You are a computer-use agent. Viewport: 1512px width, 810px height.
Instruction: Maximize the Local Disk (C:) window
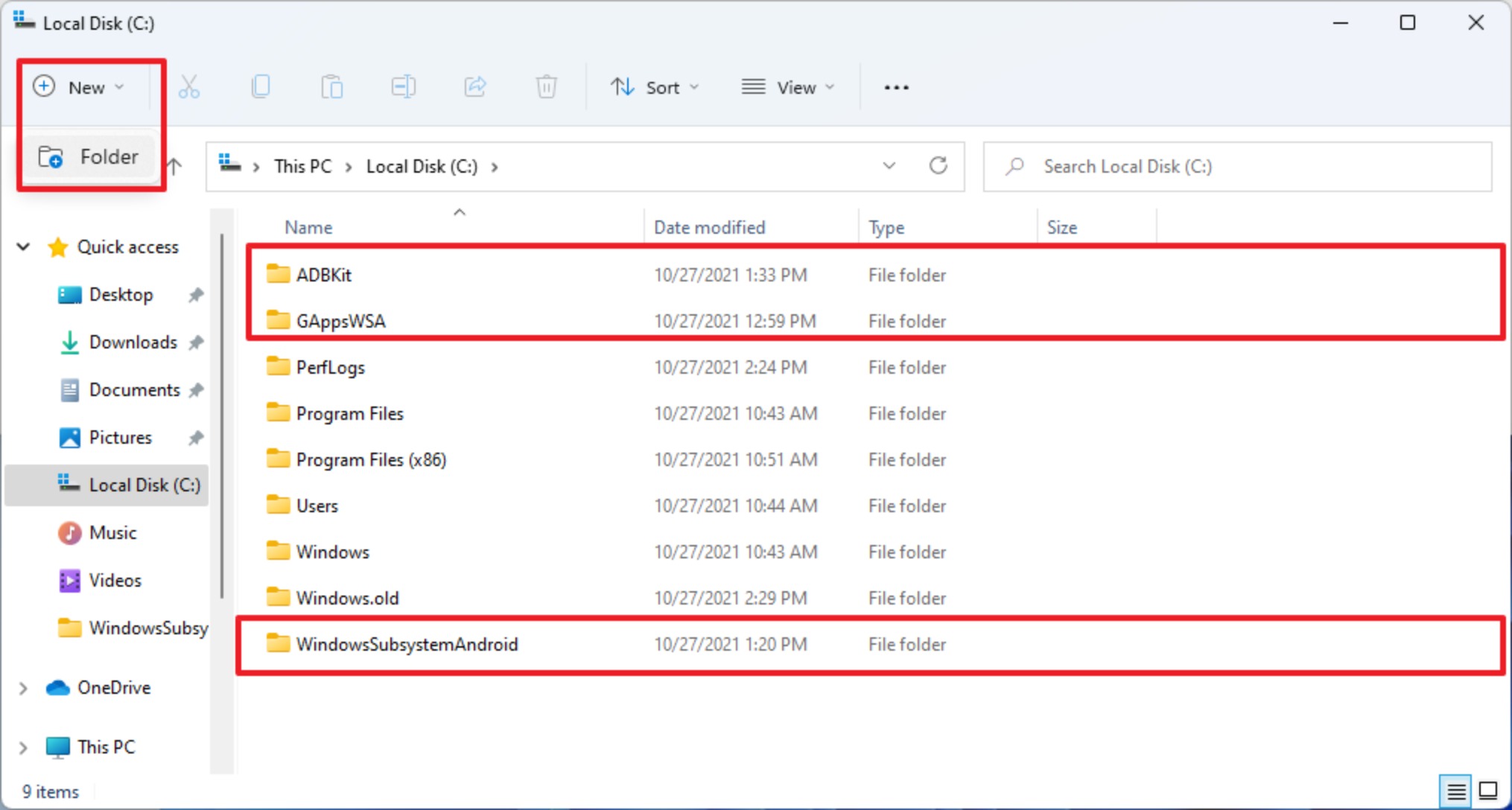pos(1407,22)
